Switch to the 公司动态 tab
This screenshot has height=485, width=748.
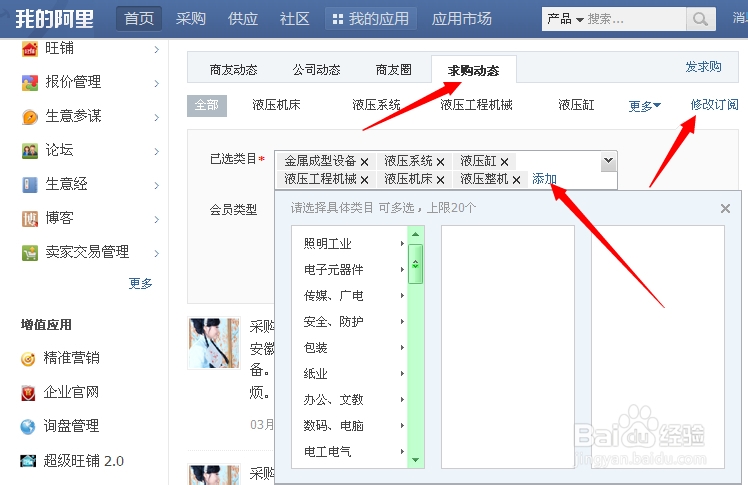pos(316,70)
